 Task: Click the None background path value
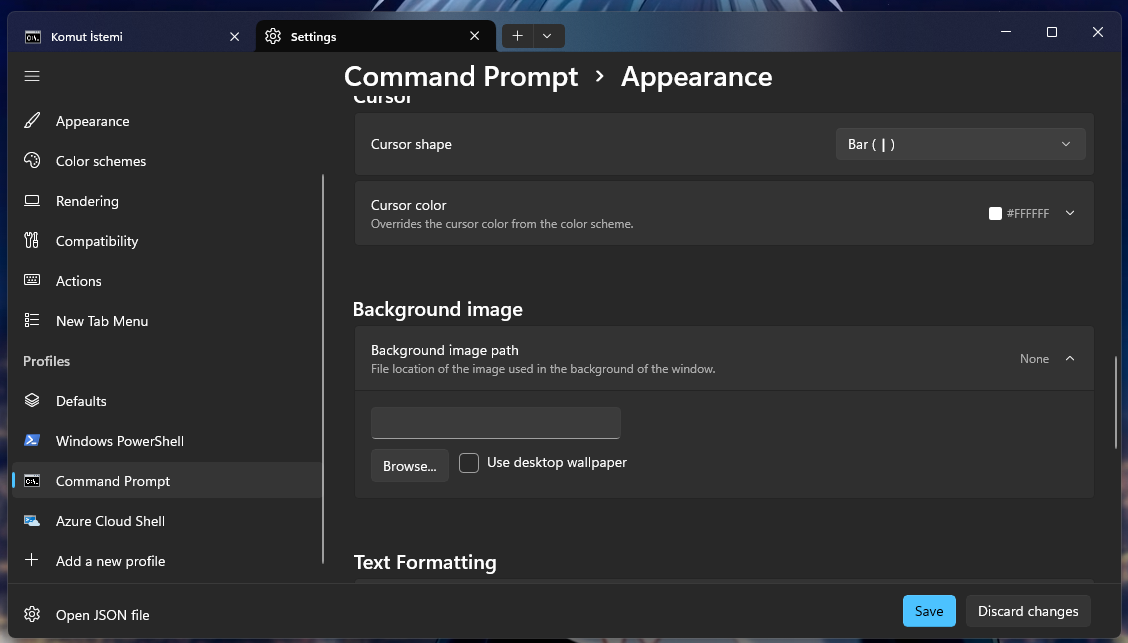(1034, 358)
